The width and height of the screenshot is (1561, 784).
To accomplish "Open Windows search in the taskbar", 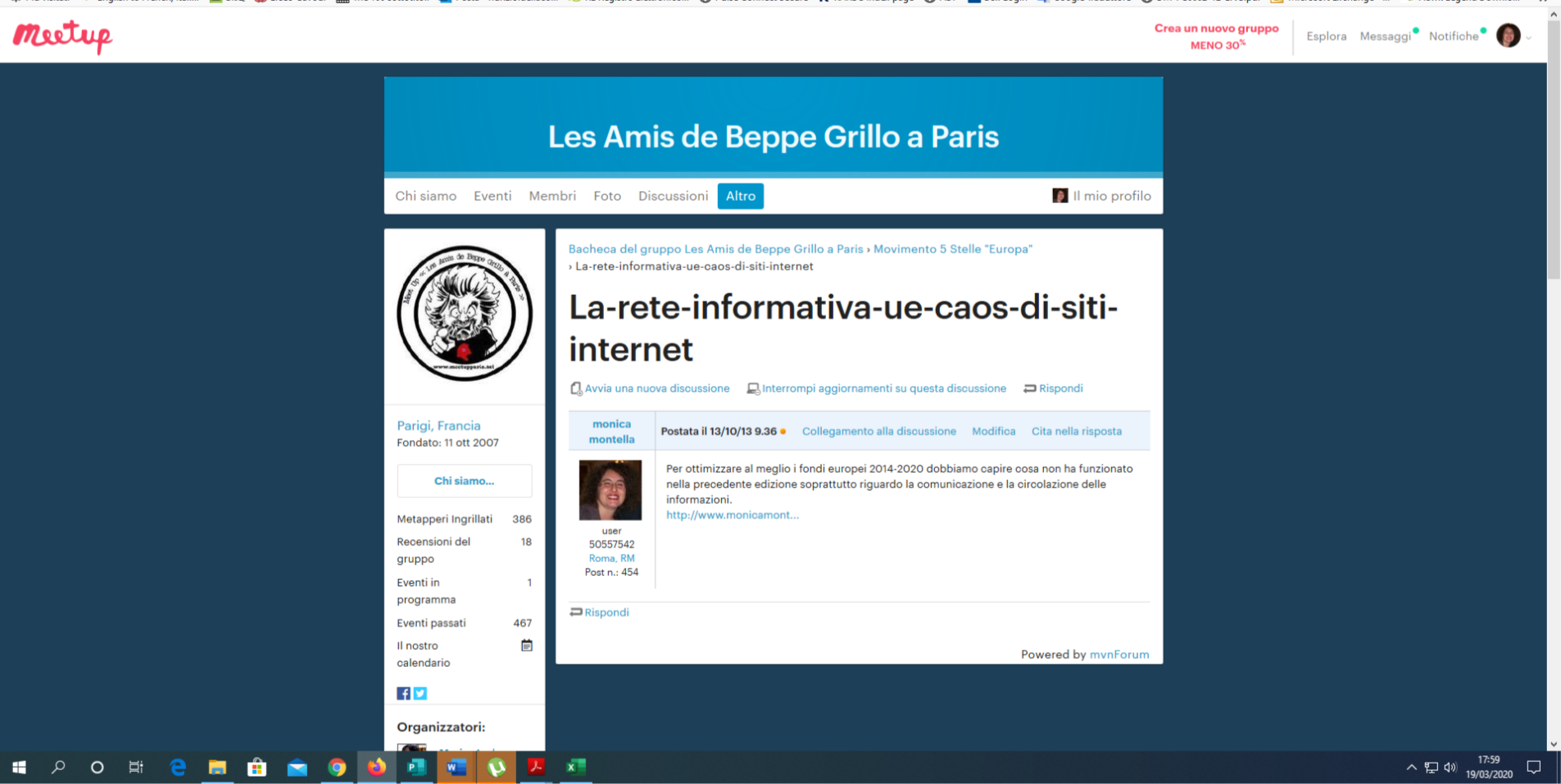I will coord(58,767).
